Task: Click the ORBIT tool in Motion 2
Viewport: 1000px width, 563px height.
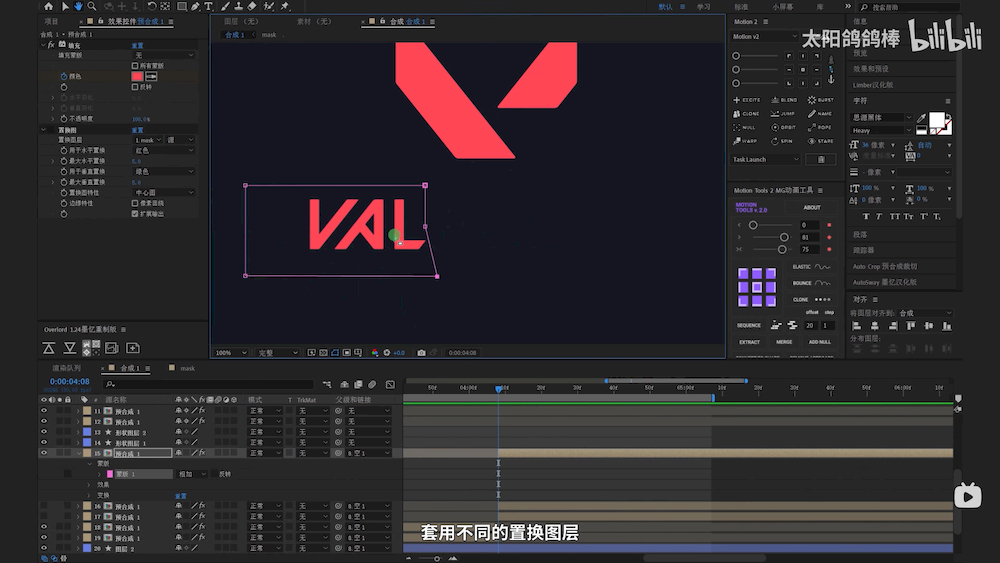Action: pyautogui.click(x=784, y=128)
